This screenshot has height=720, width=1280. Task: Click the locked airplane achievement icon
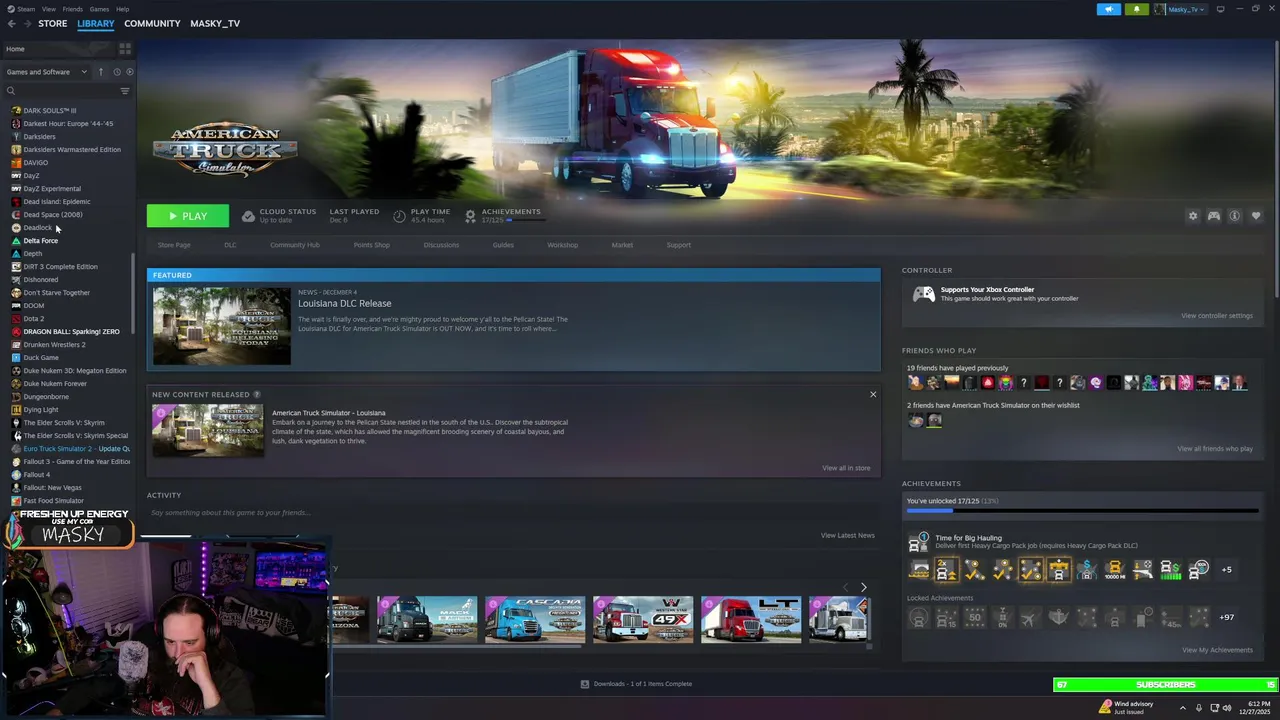pyautogui.click(x=1030, y=618)
